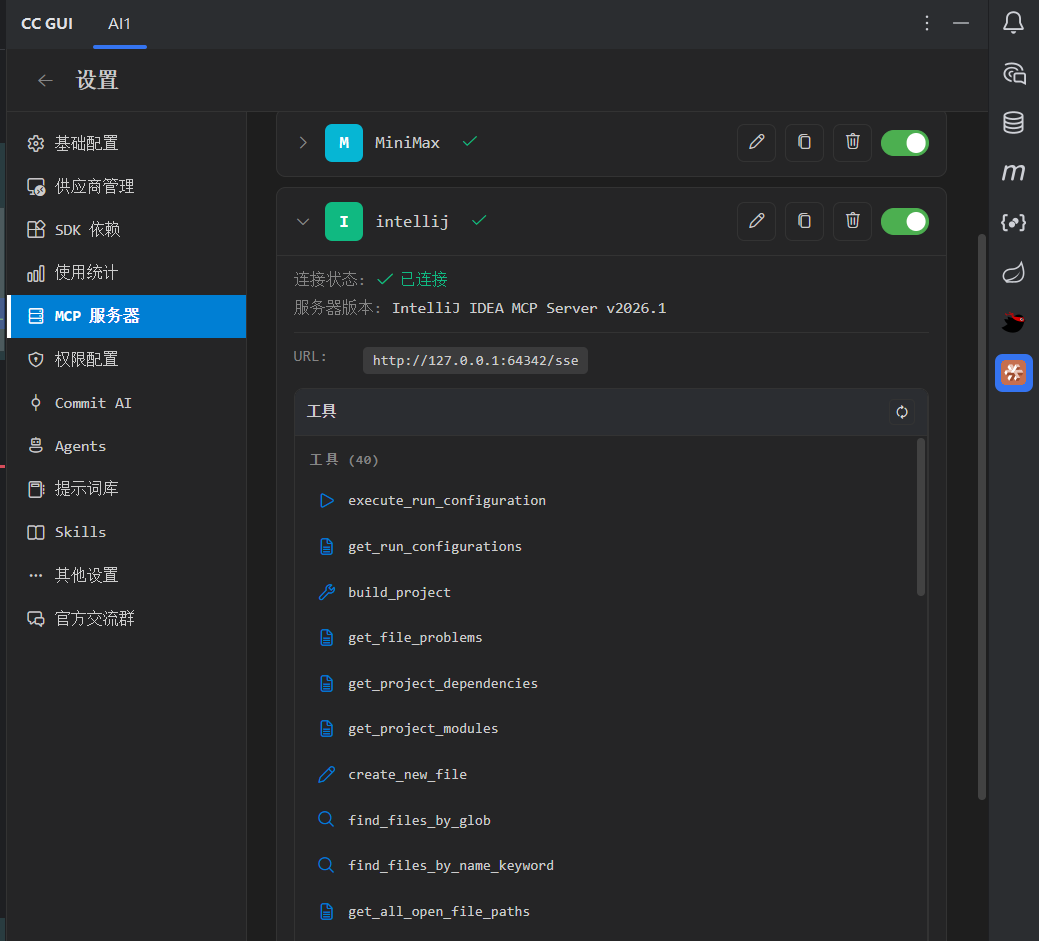Open the database tool window icon
The image size is (1039, 941).
coord(1013,122)
